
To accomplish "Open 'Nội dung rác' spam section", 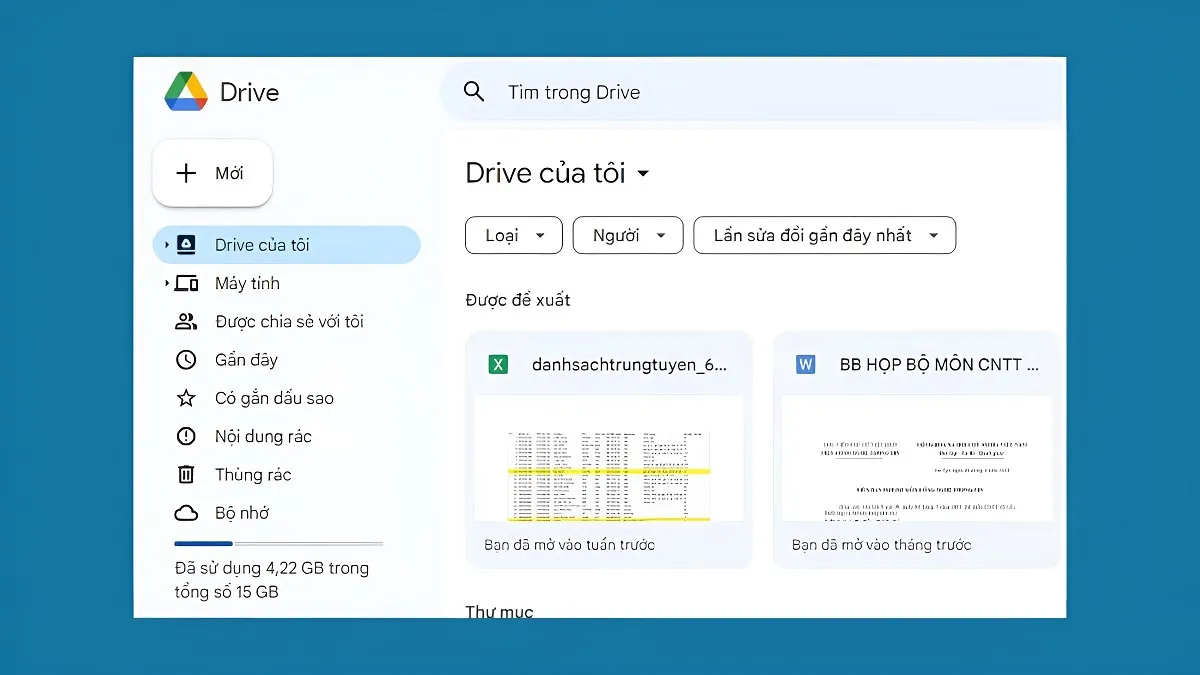I will [x=185, y=436].
